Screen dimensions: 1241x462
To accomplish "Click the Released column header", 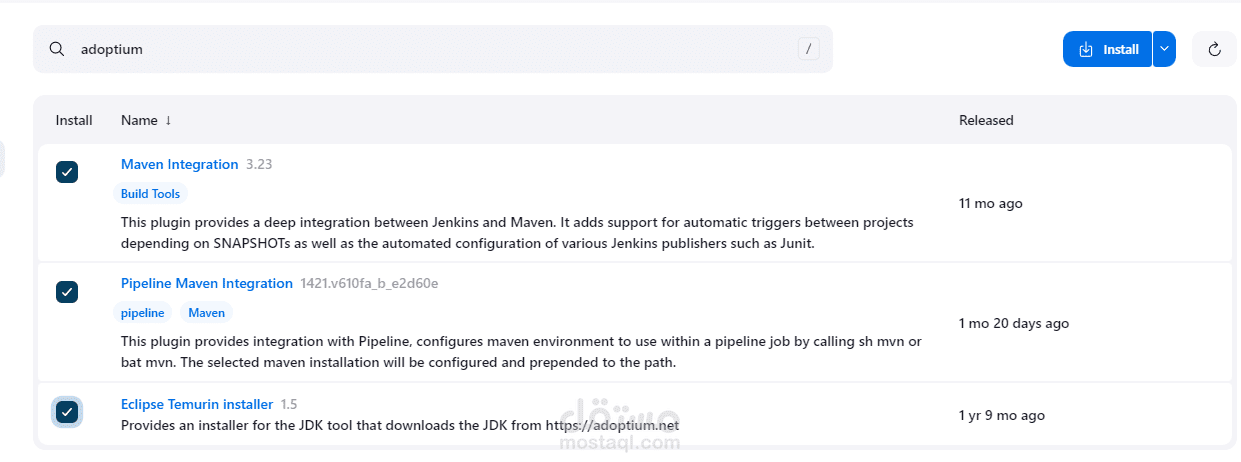I will (986, 120).
